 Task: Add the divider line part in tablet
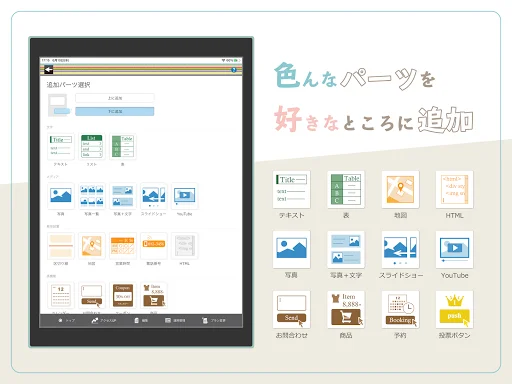tap(61, 246)
